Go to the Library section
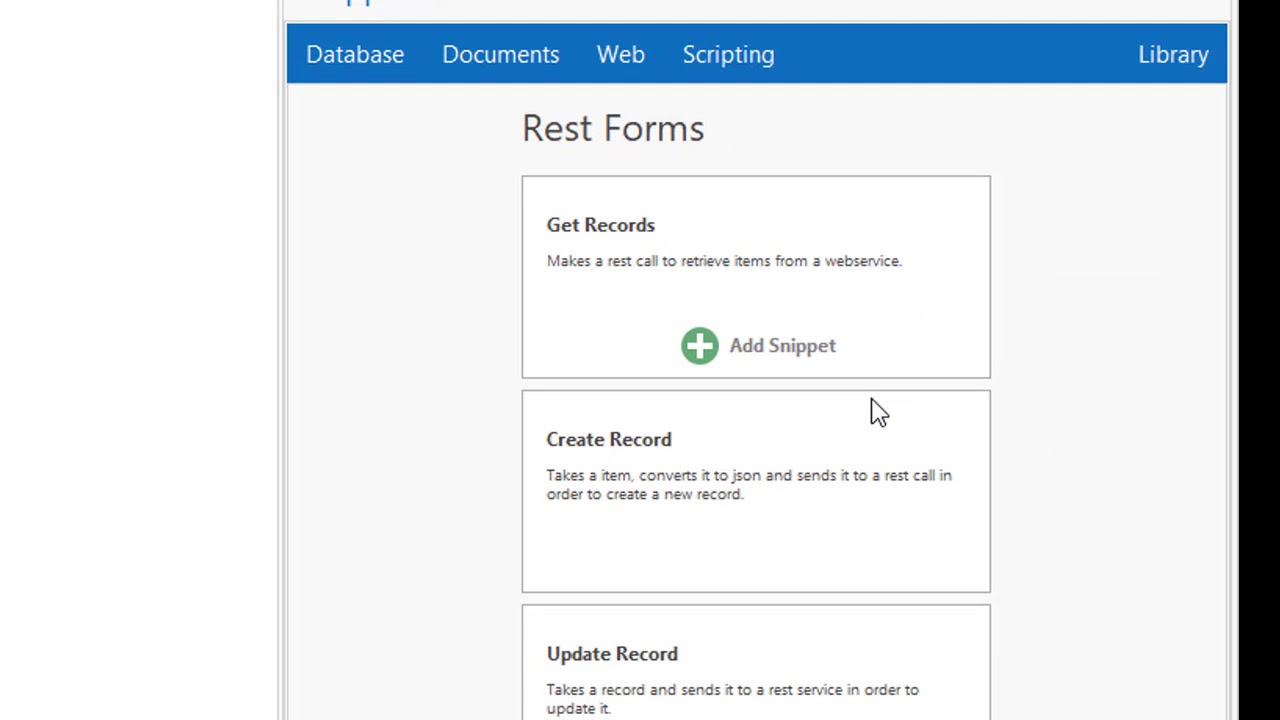1280x720 pixels. click(1173, 55)
